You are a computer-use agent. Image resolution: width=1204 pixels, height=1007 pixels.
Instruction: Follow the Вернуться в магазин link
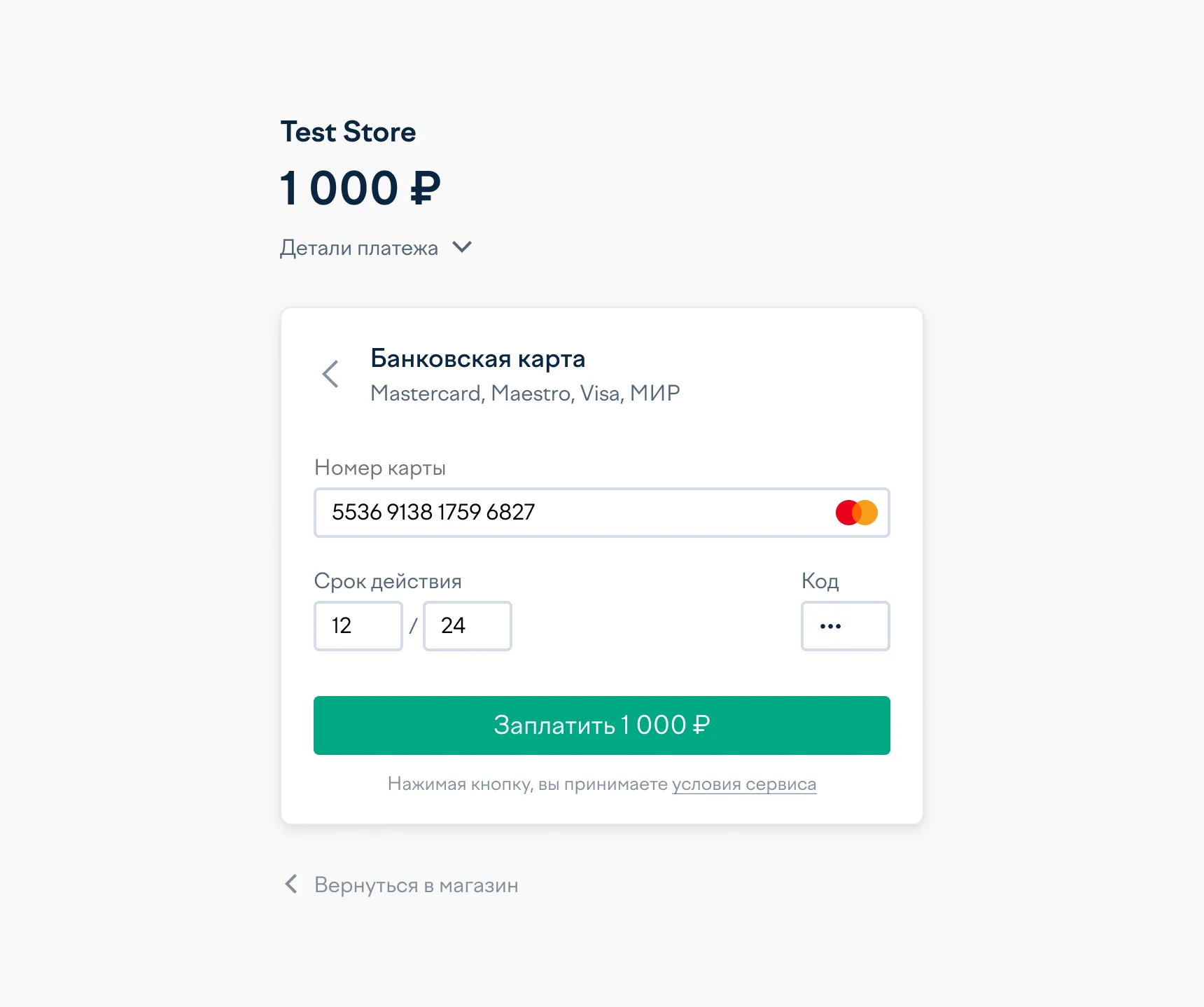pos(416,885)
